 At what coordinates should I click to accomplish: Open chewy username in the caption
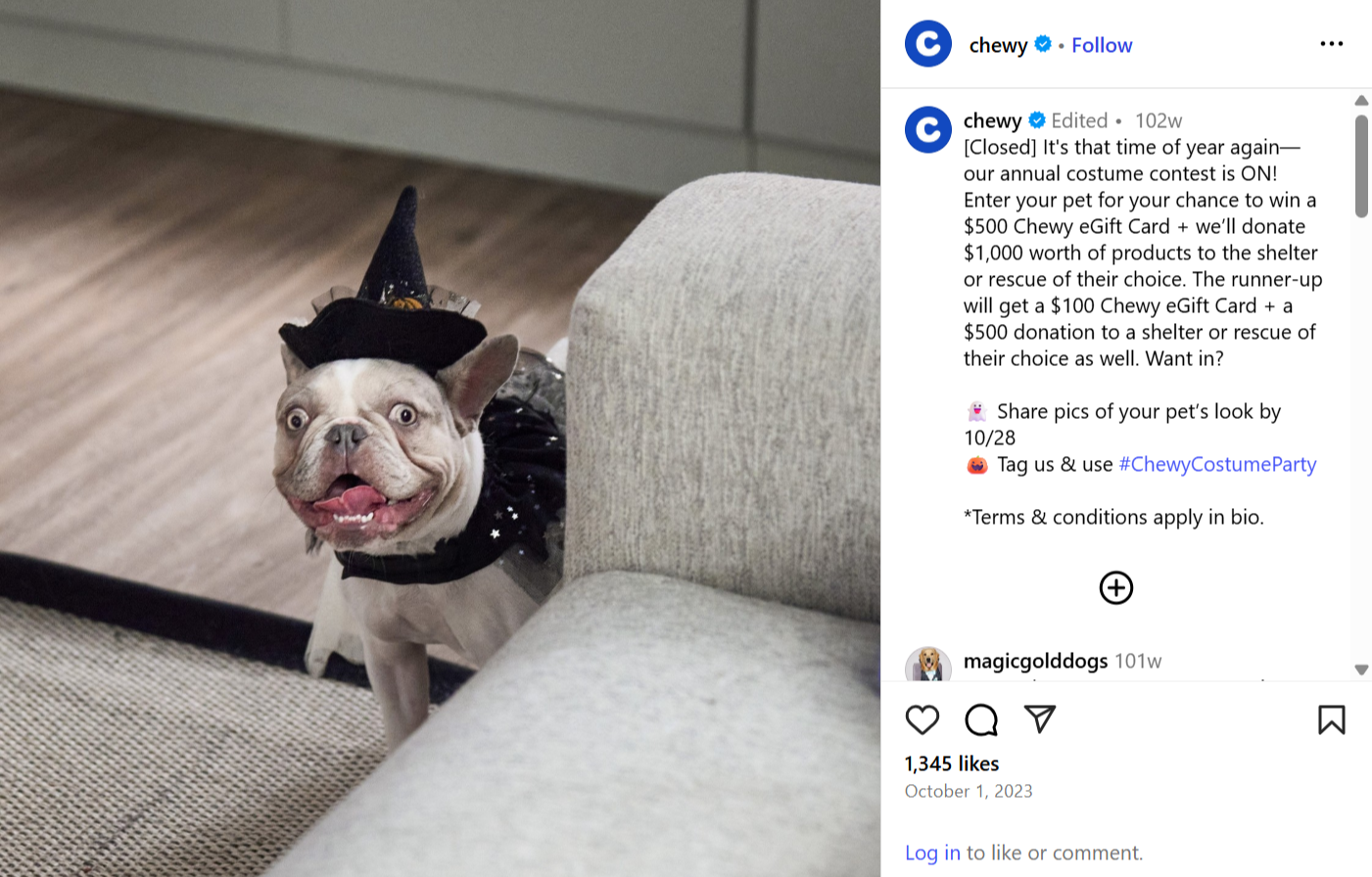click(992, 120)
